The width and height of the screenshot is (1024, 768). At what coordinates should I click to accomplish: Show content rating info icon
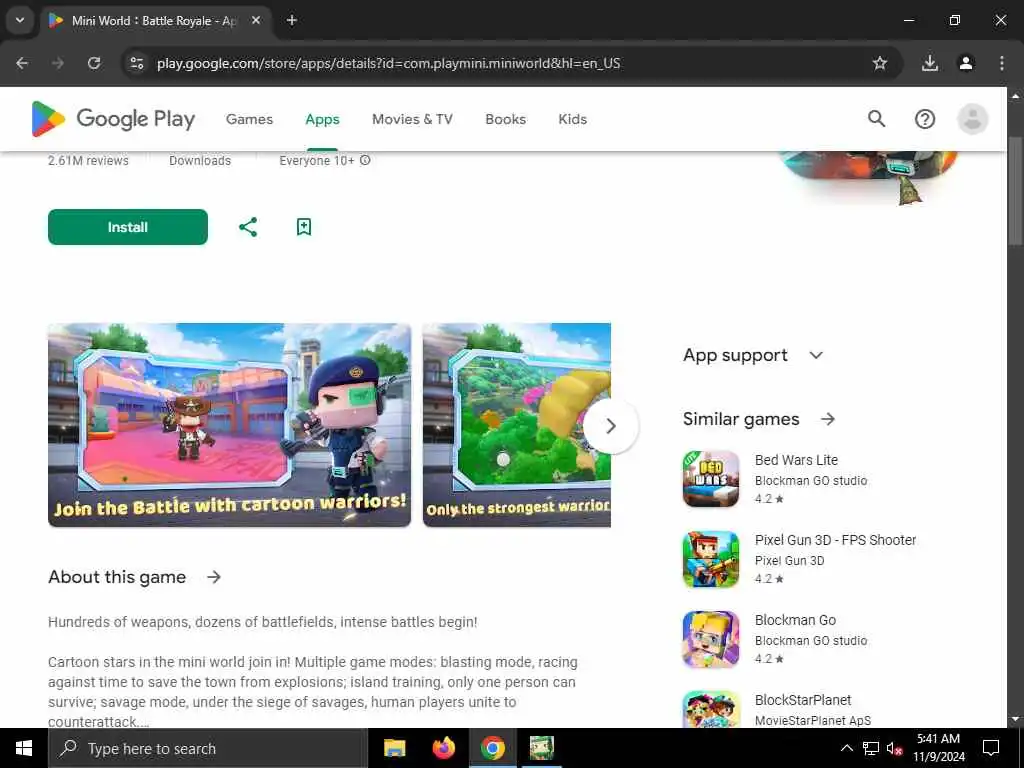pyautogui.click(x=365, y=160)
